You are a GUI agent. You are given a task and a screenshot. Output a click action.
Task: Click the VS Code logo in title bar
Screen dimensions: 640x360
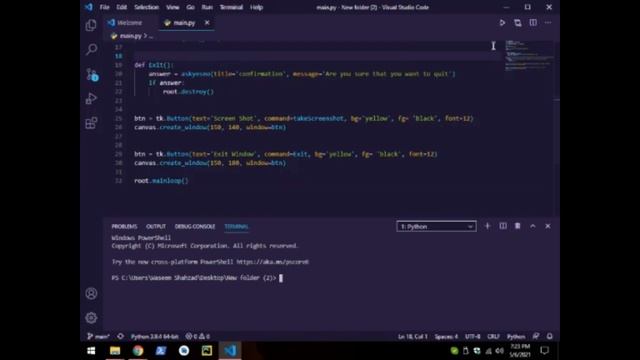(x=89, y=7)
